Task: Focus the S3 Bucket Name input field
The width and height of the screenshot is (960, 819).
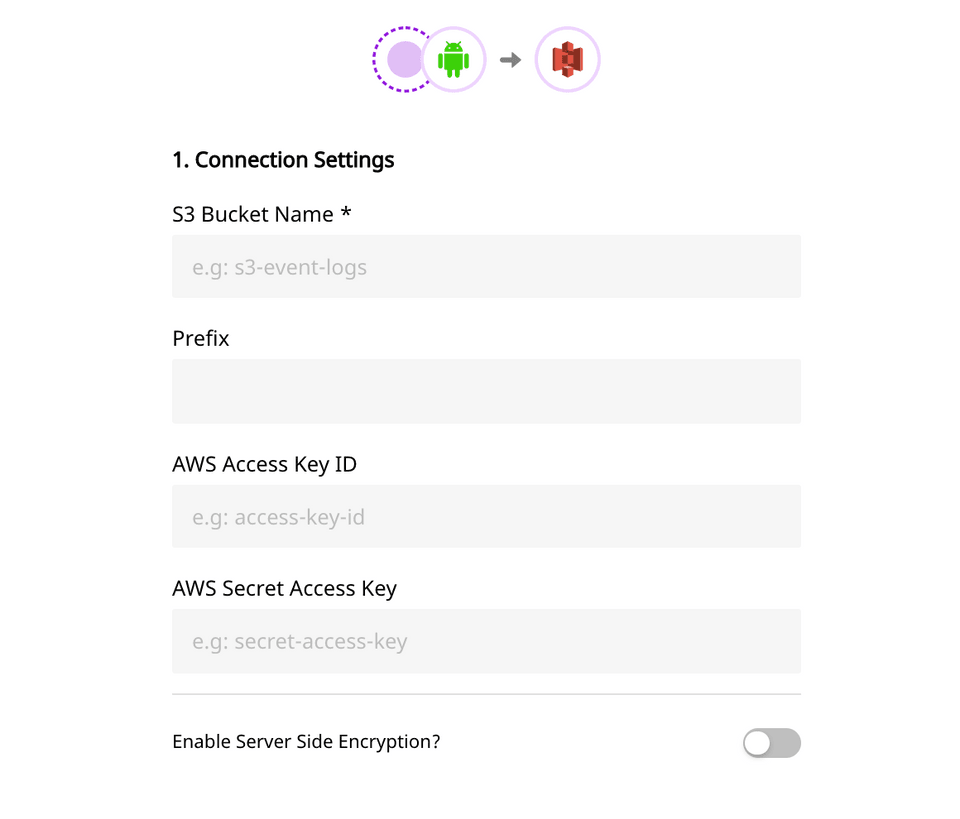Action: point(486,267)
